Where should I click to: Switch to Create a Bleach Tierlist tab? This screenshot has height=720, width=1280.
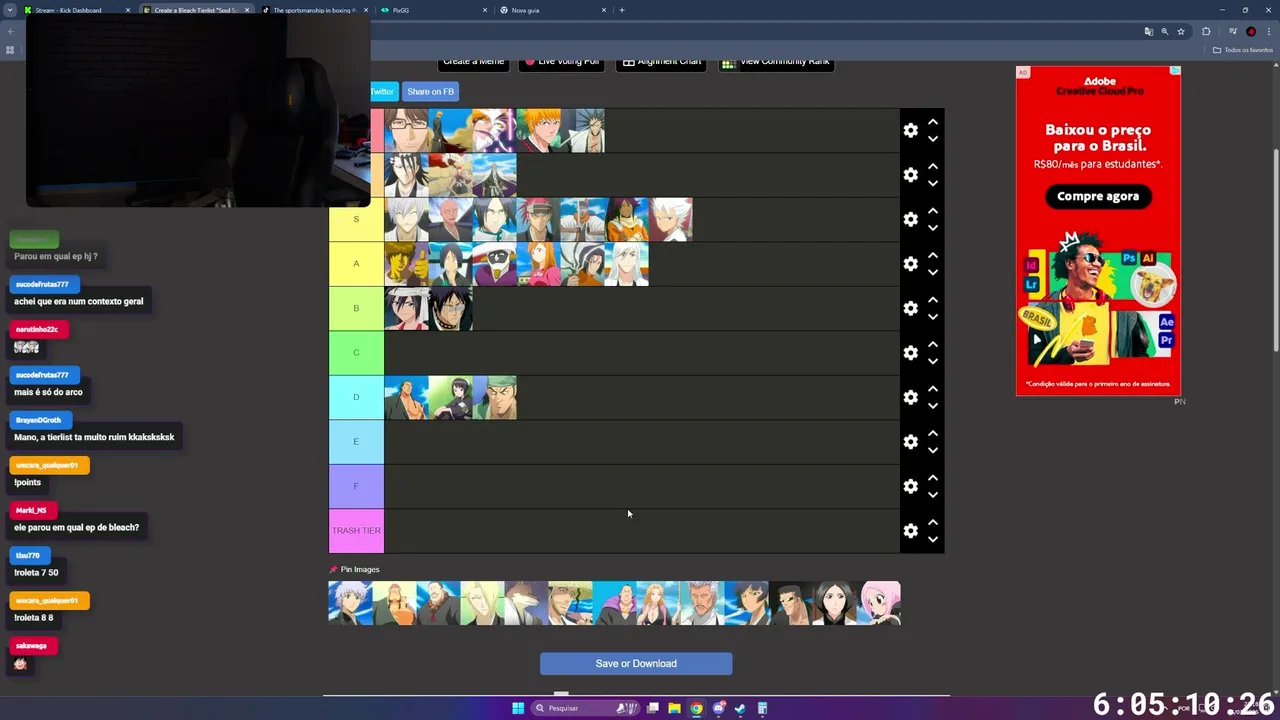click(197, 10)
